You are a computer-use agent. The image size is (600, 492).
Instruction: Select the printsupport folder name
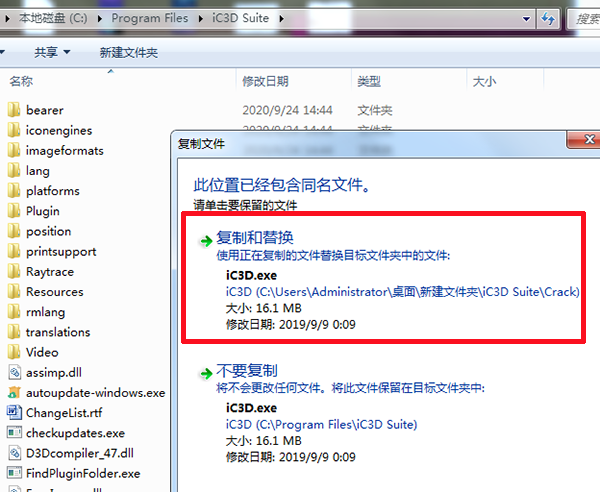click(61, 252)
